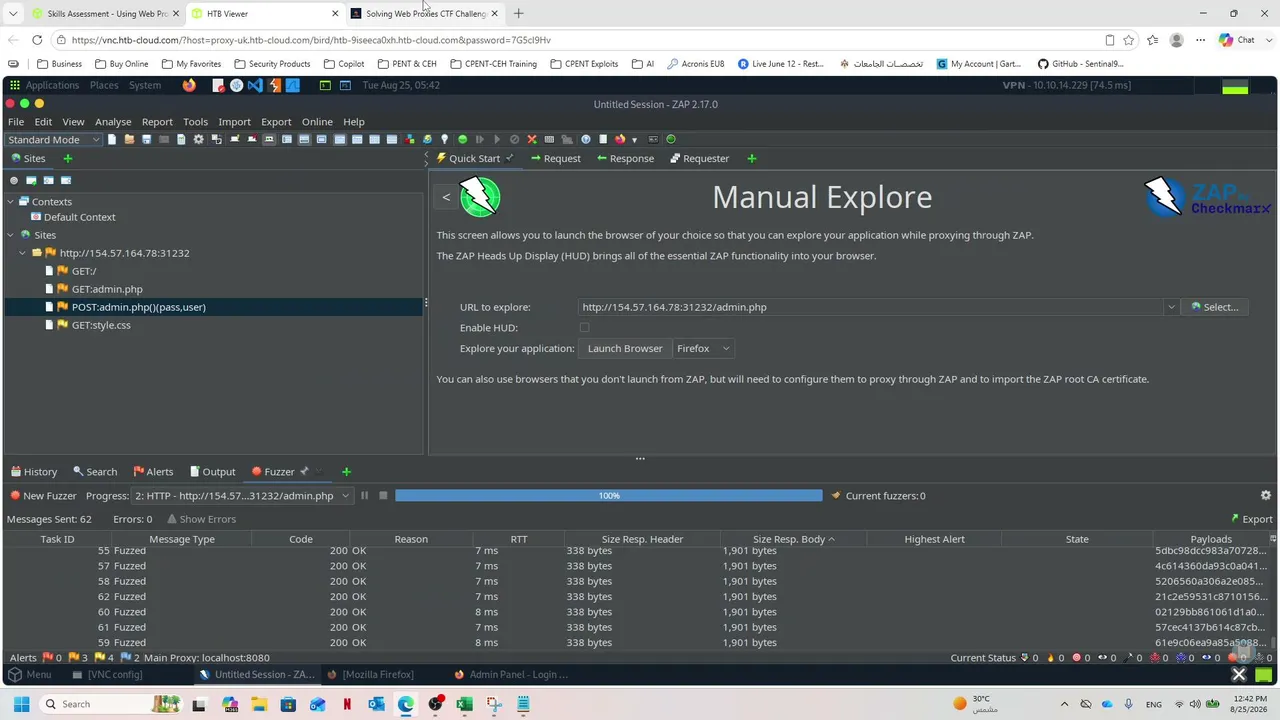Add a new tab in Sites panel
The image size is (1280, 720).
pos(68,158)
